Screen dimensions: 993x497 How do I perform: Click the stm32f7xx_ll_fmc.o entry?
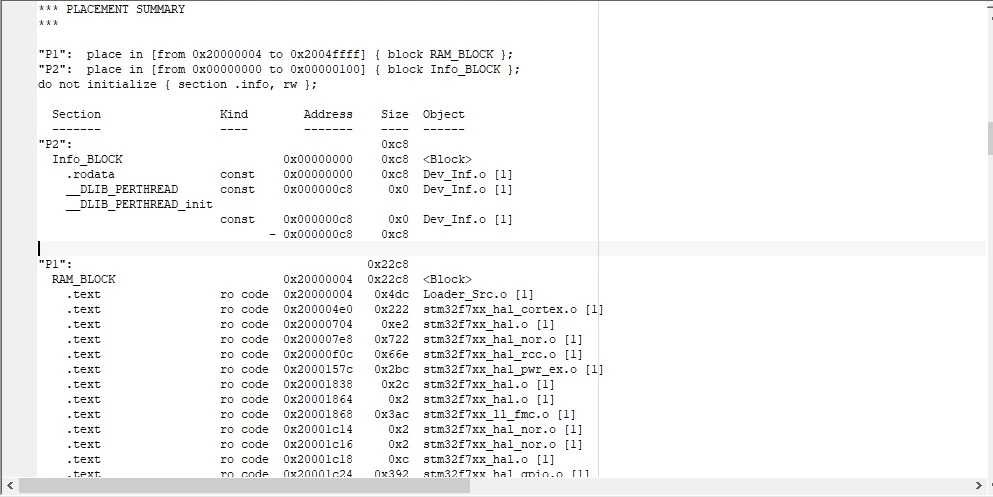[x=490, y=415]
